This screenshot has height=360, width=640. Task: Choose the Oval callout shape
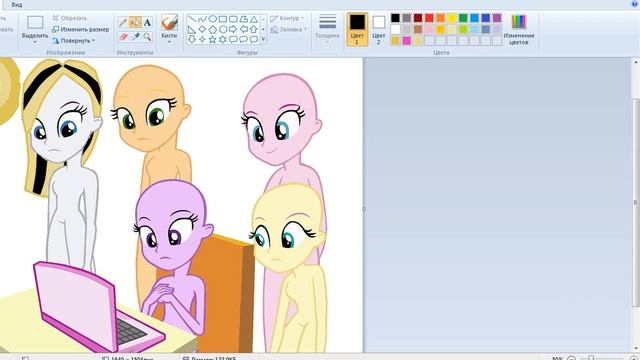coord(244,40)
